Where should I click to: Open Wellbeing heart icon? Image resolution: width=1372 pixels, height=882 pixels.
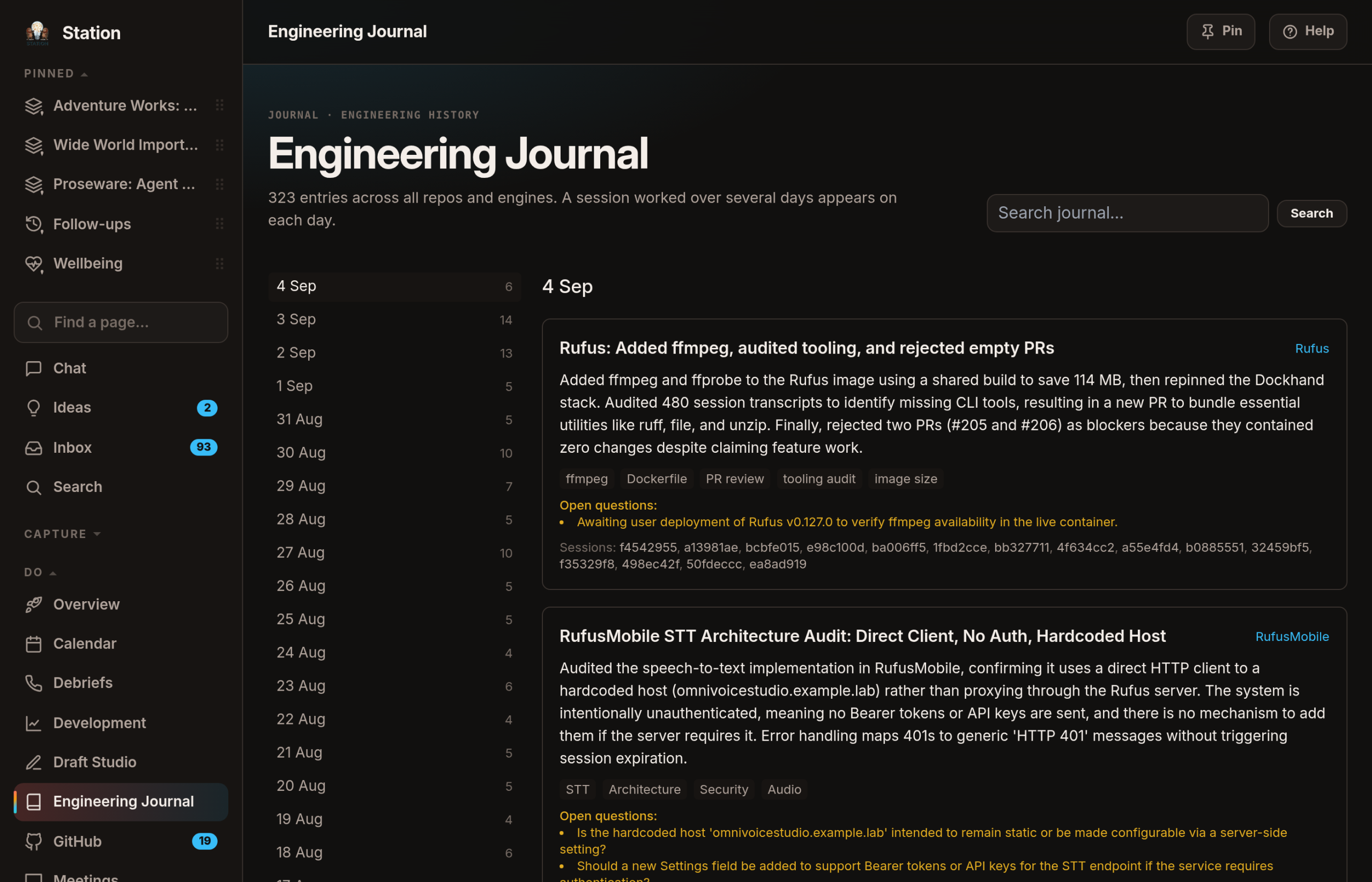(x=34, y=264)
